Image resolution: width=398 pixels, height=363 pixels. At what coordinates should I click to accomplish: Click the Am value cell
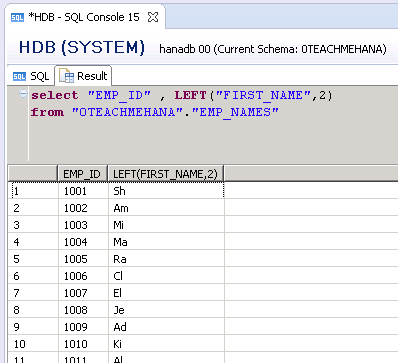(x=166, y=208)
